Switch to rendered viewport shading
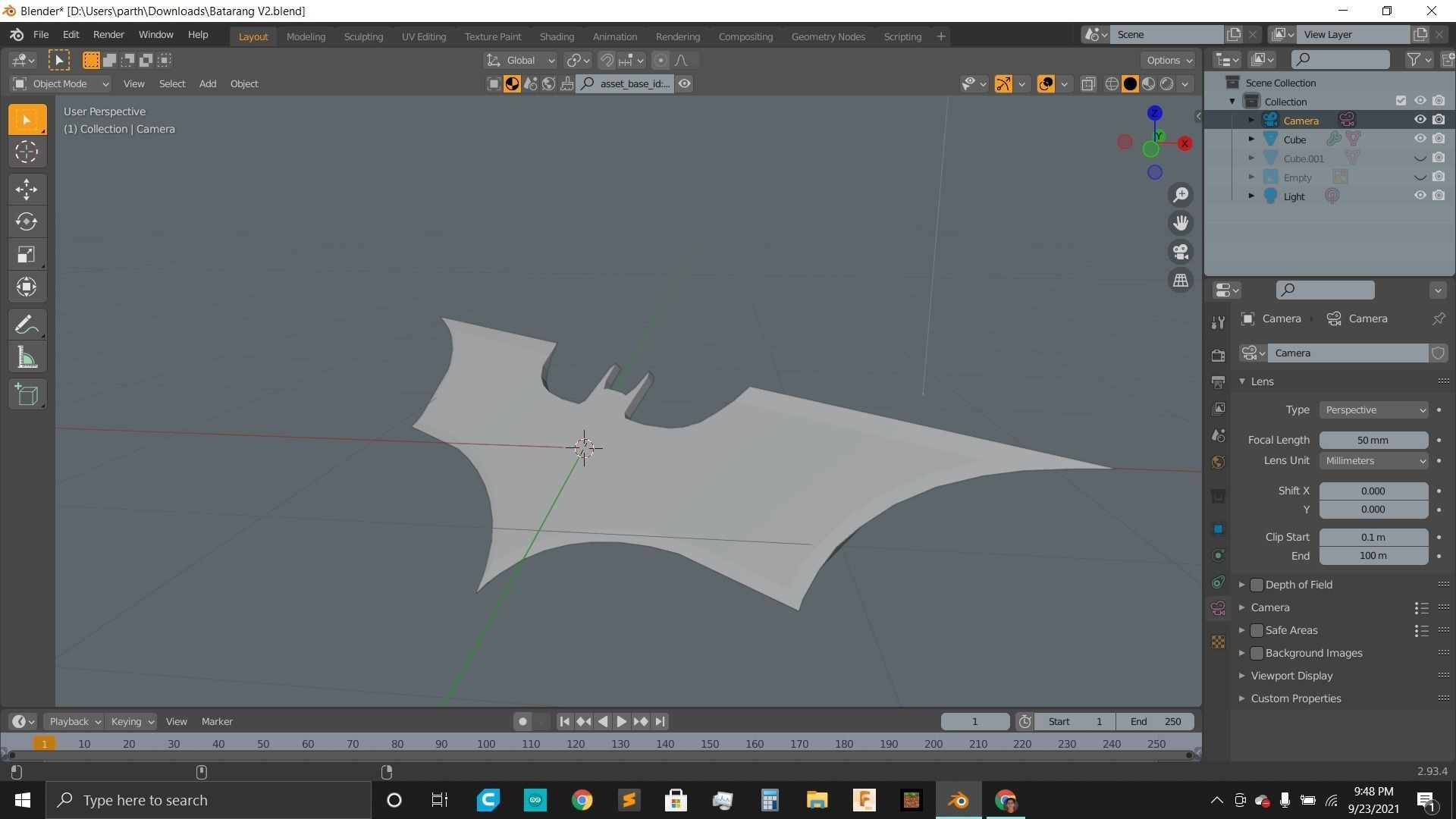Viewport: 1456px width, 819px height. tap(1167, 84)
